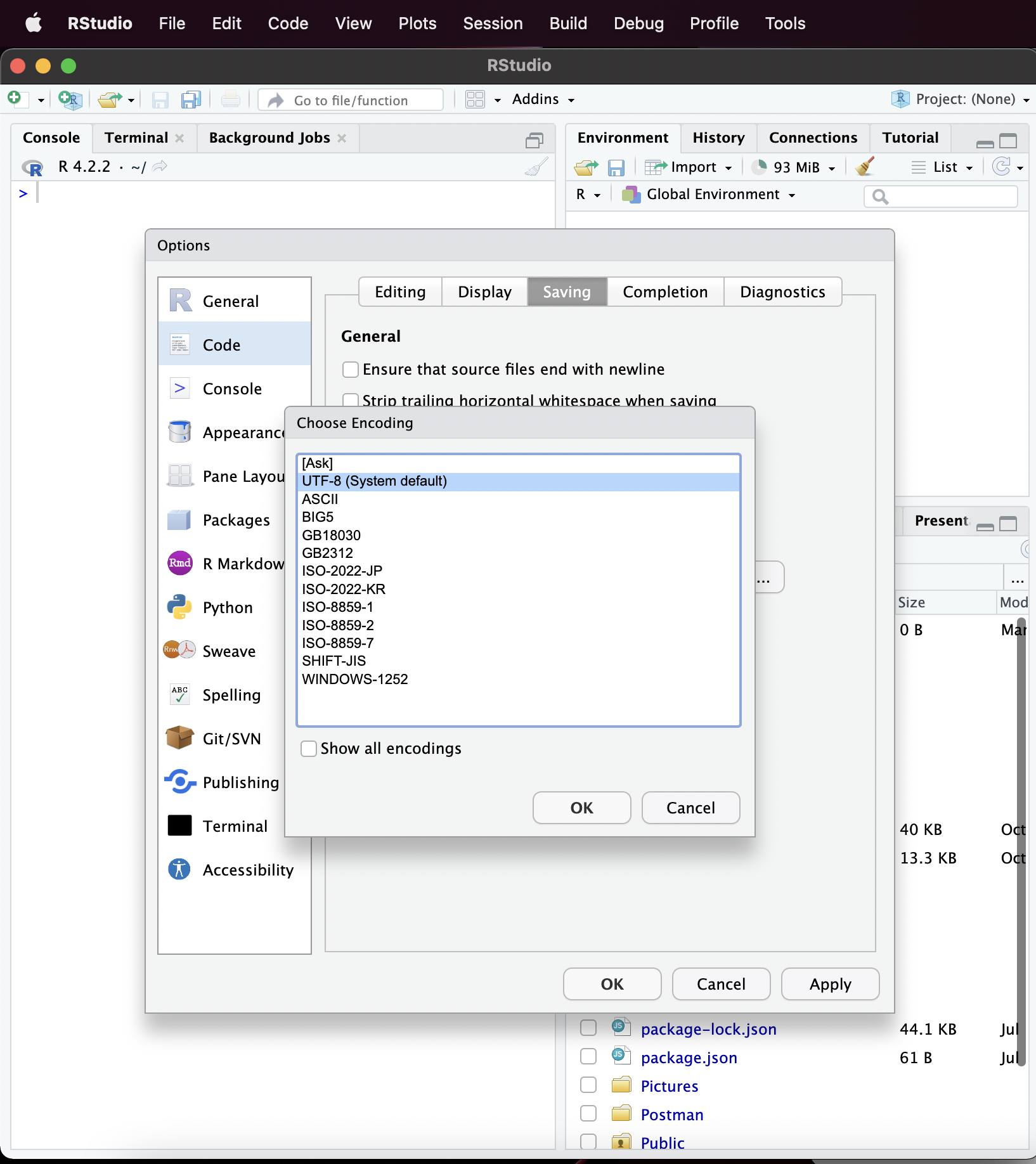Click the New File plus icon
Screen dimensions: 1036x1164
[x=15, y=99]
